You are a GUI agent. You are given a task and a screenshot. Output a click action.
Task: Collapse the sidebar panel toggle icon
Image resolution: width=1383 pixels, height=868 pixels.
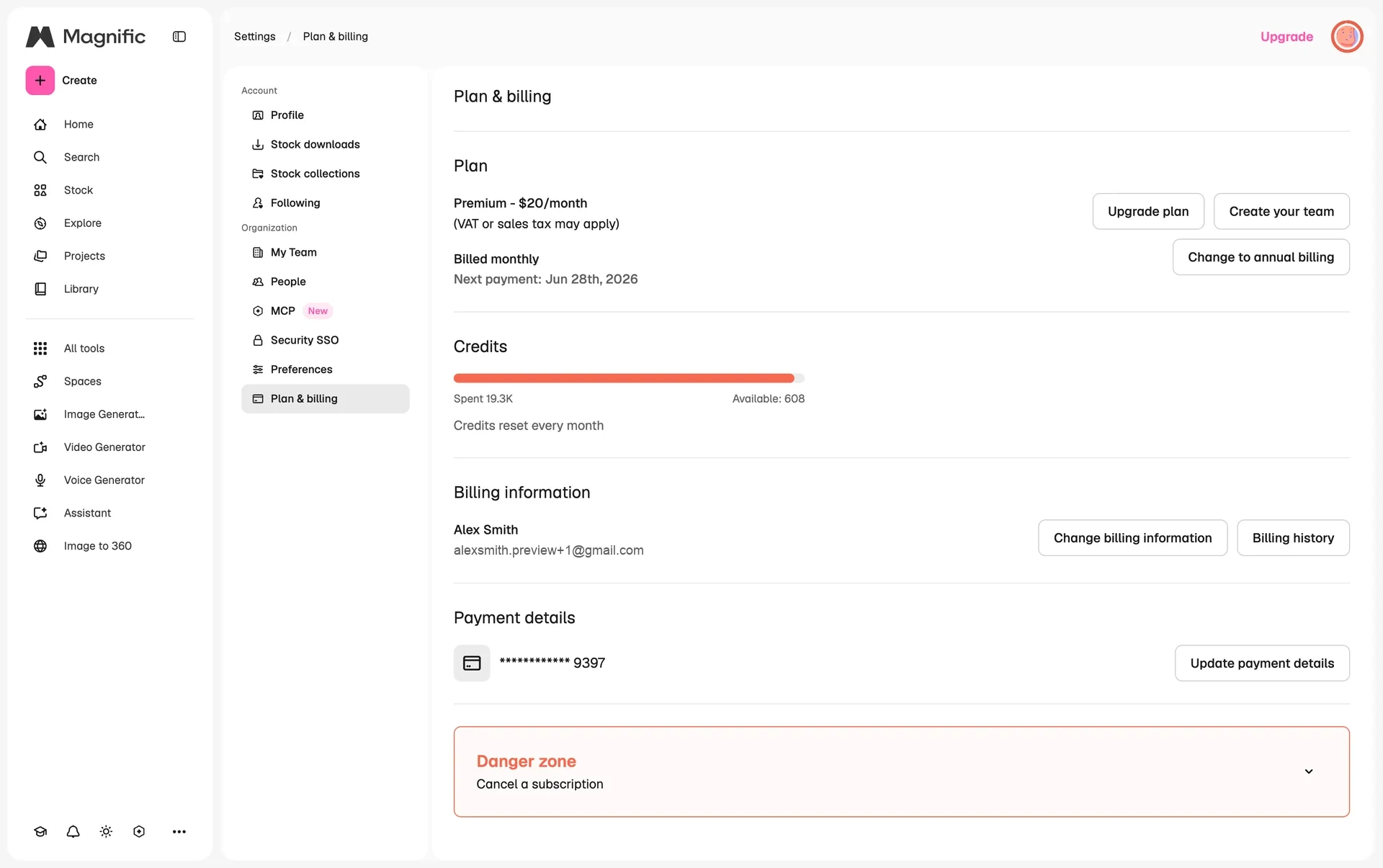point(179,37)
